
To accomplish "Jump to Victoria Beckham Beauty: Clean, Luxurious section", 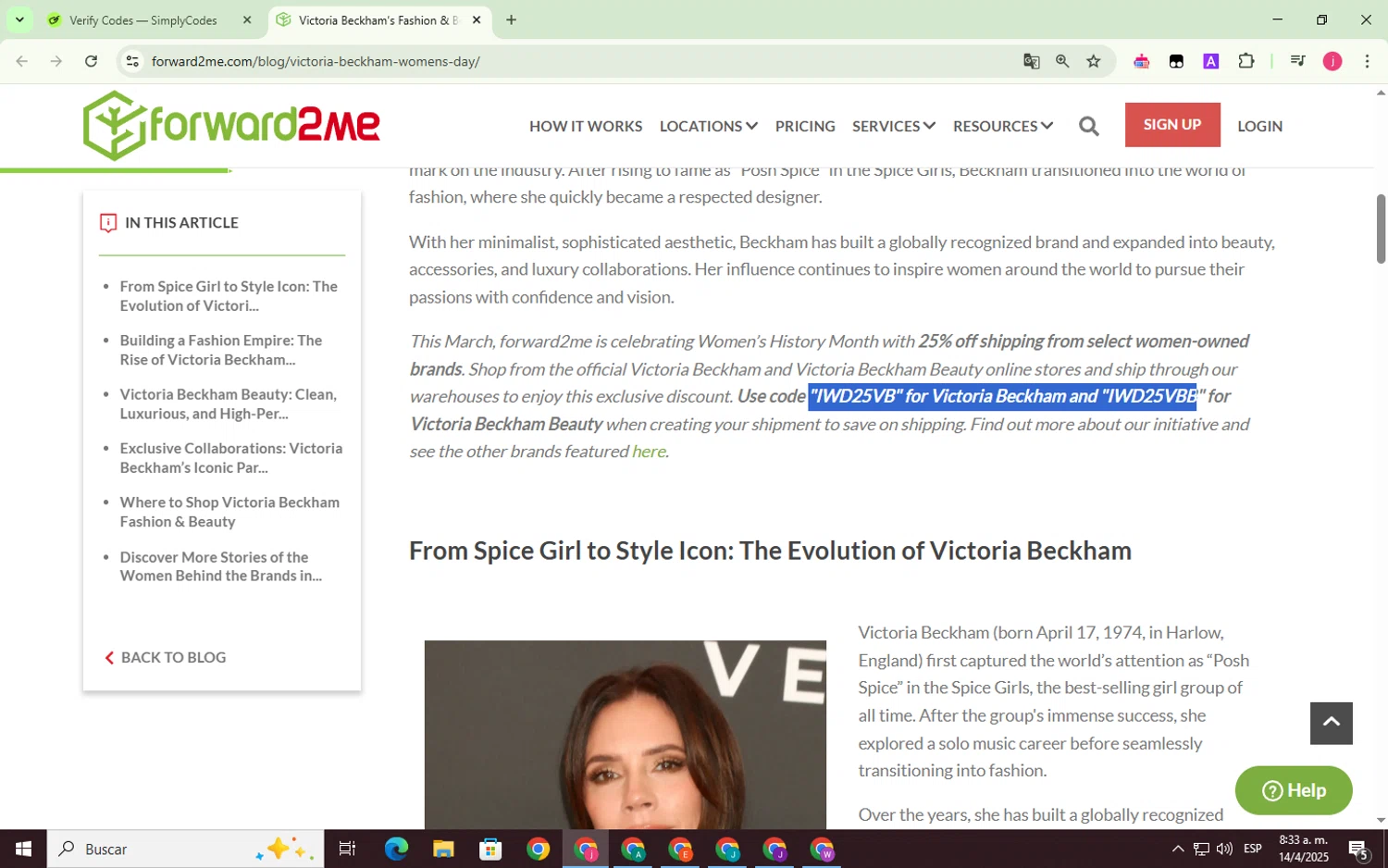I will click(229, 403).
